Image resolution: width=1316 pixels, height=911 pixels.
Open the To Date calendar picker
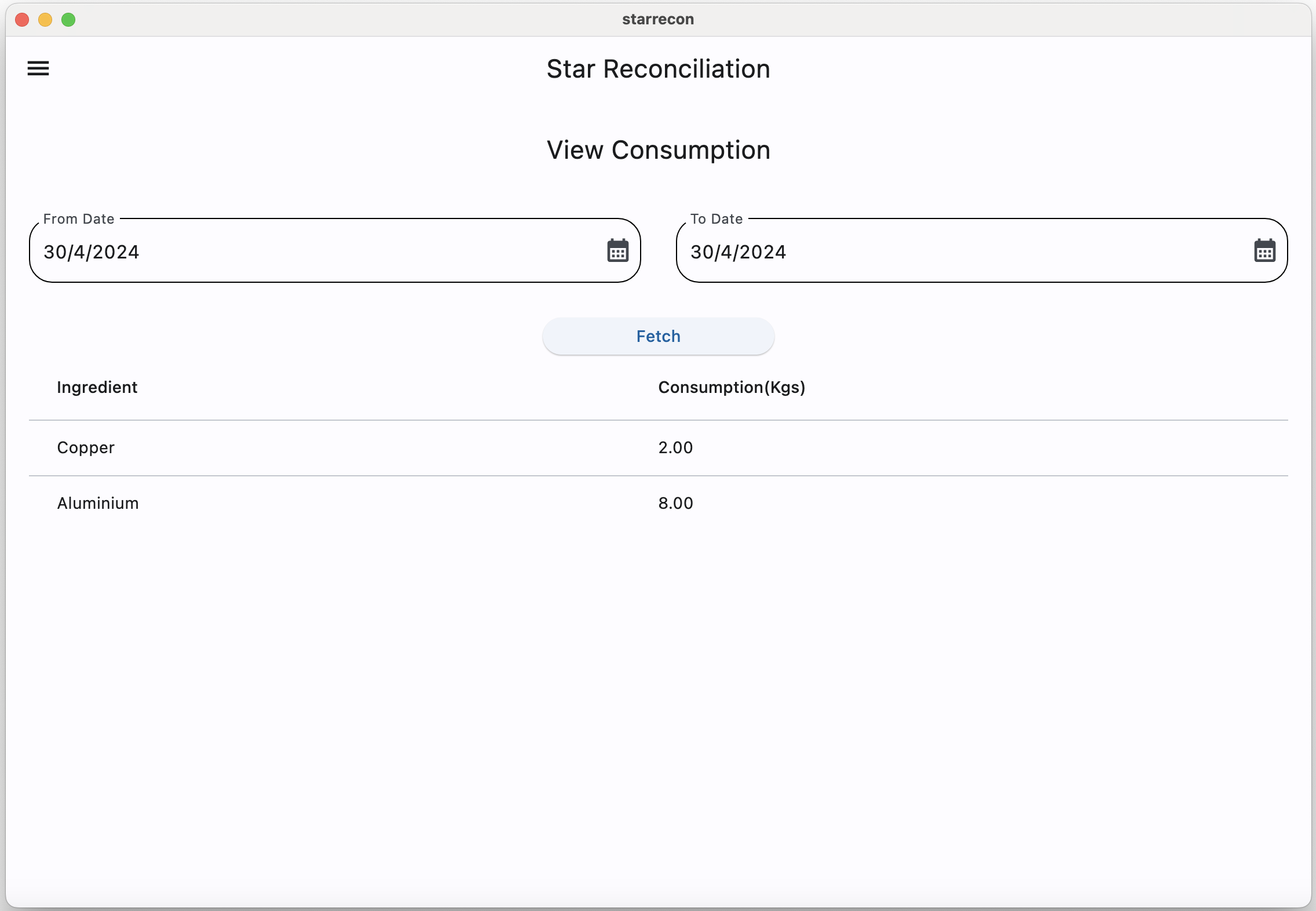pyautogui.click(x=1264, y=251)
